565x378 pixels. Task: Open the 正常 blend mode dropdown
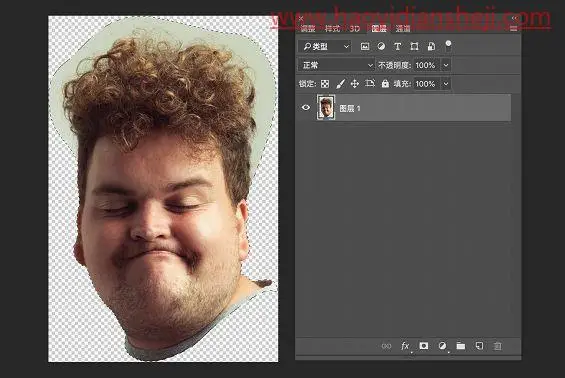click(336, 65)
